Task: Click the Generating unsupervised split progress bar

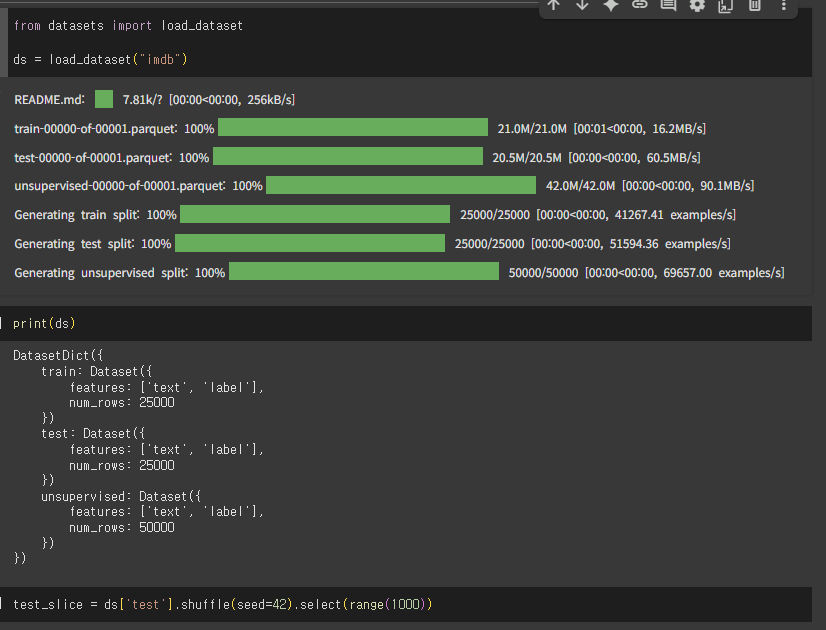Action: (x=364, y=272)
